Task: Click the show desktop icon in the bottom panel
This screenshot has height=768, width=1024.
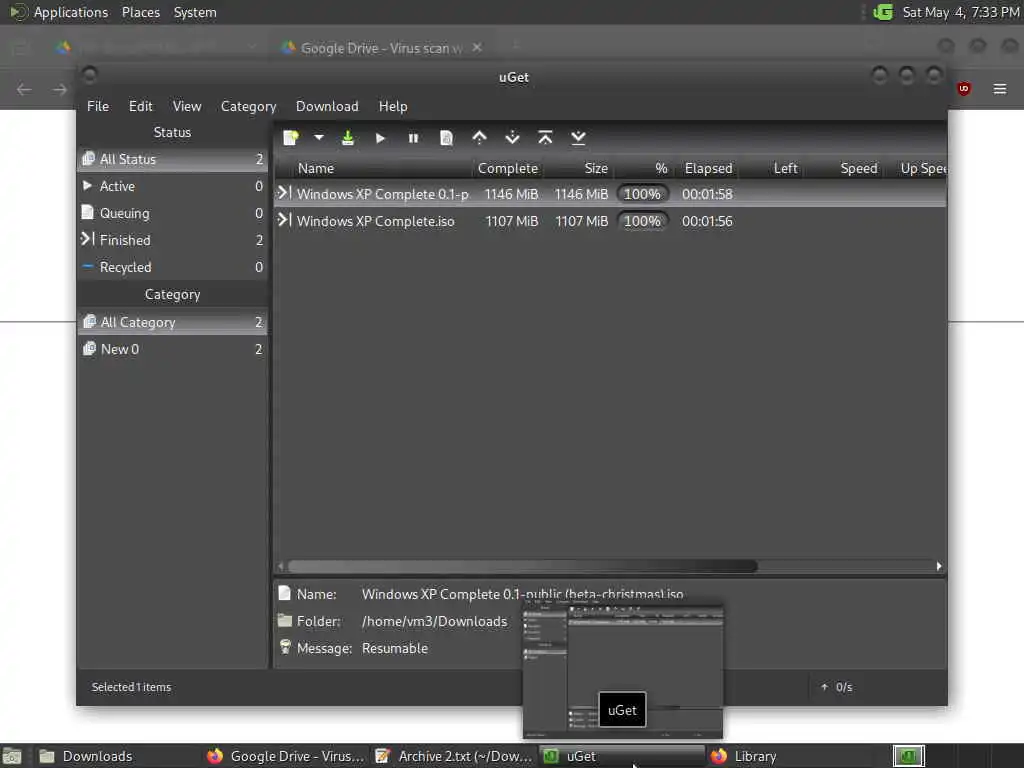Action: click(x=12, y=756)
